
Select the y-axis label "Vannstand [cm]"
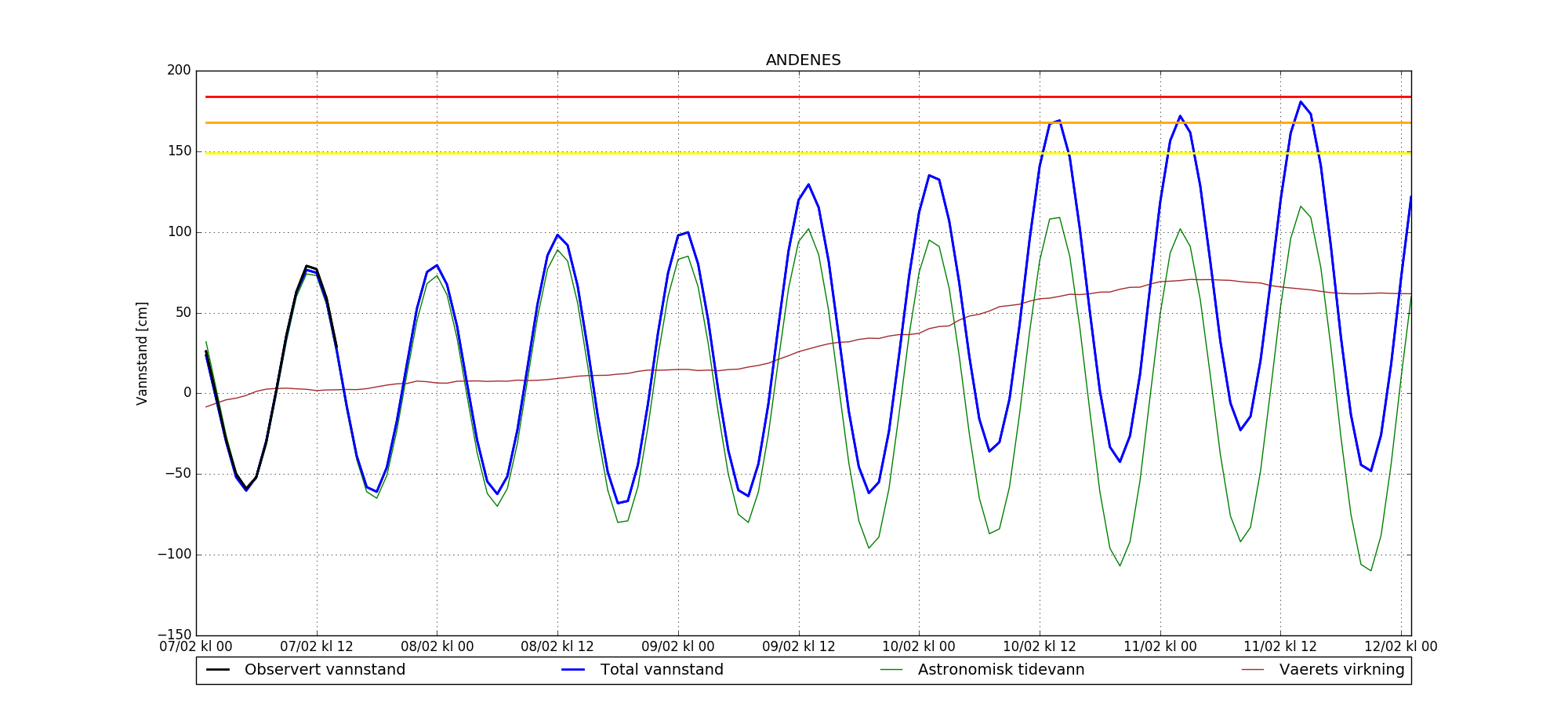coord(142,353)
